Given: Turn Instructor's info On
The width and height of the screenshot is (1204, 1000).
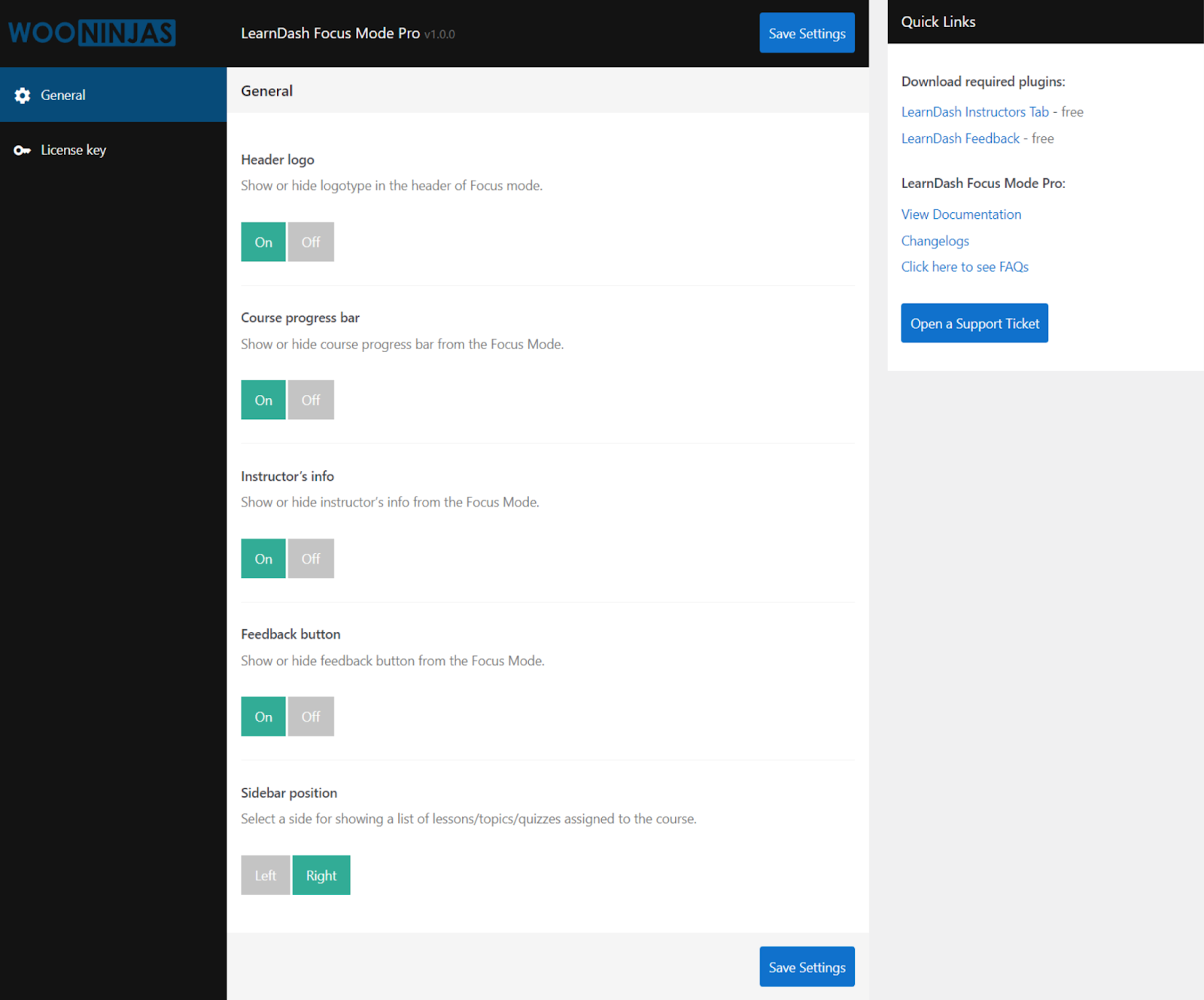Looking at the screenshot, I should pyautogui.click(x=263, y=559).
